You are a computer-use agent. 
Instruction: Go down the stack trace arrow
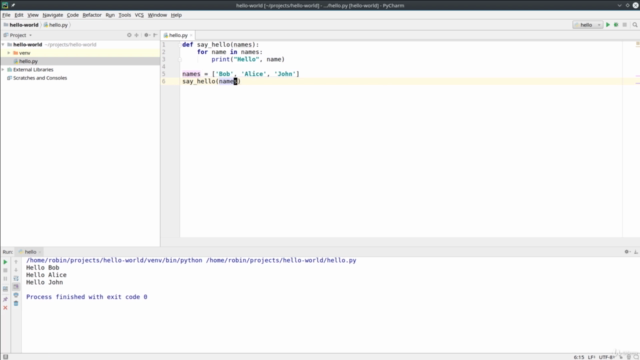tap(16, 270)
